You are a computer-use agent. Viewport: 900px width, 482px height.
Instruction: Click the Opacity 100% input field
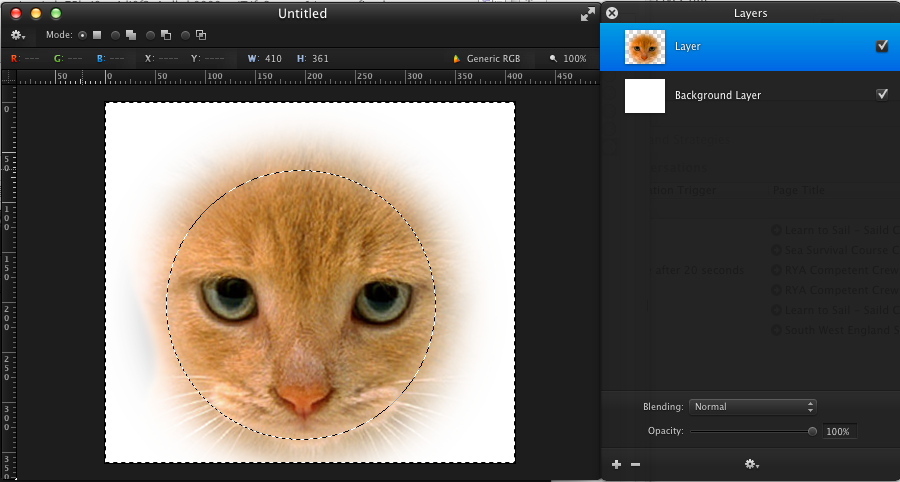click(838, 432)
